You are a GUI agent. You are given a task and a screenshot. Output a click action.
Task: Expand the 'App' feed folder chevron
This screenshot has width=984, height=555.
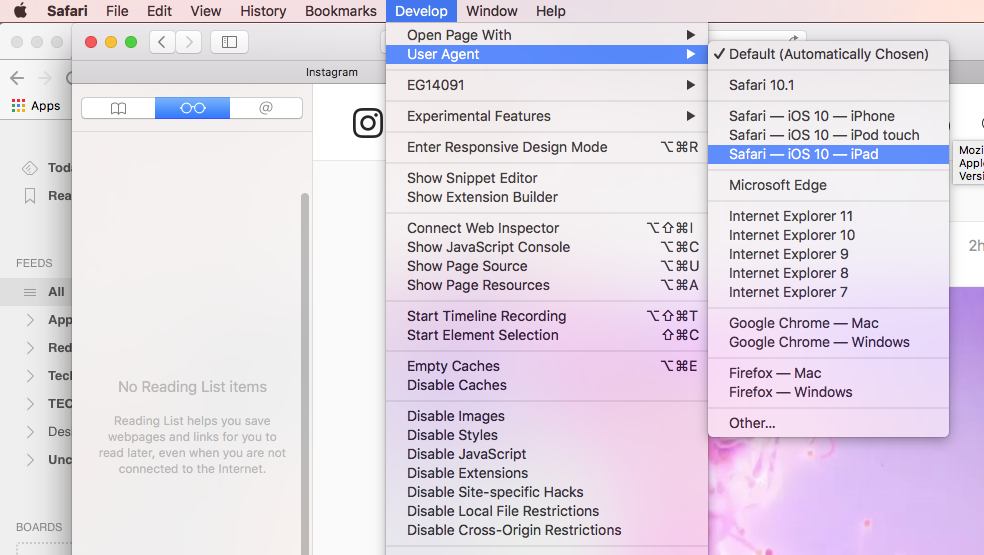(30, 320)
